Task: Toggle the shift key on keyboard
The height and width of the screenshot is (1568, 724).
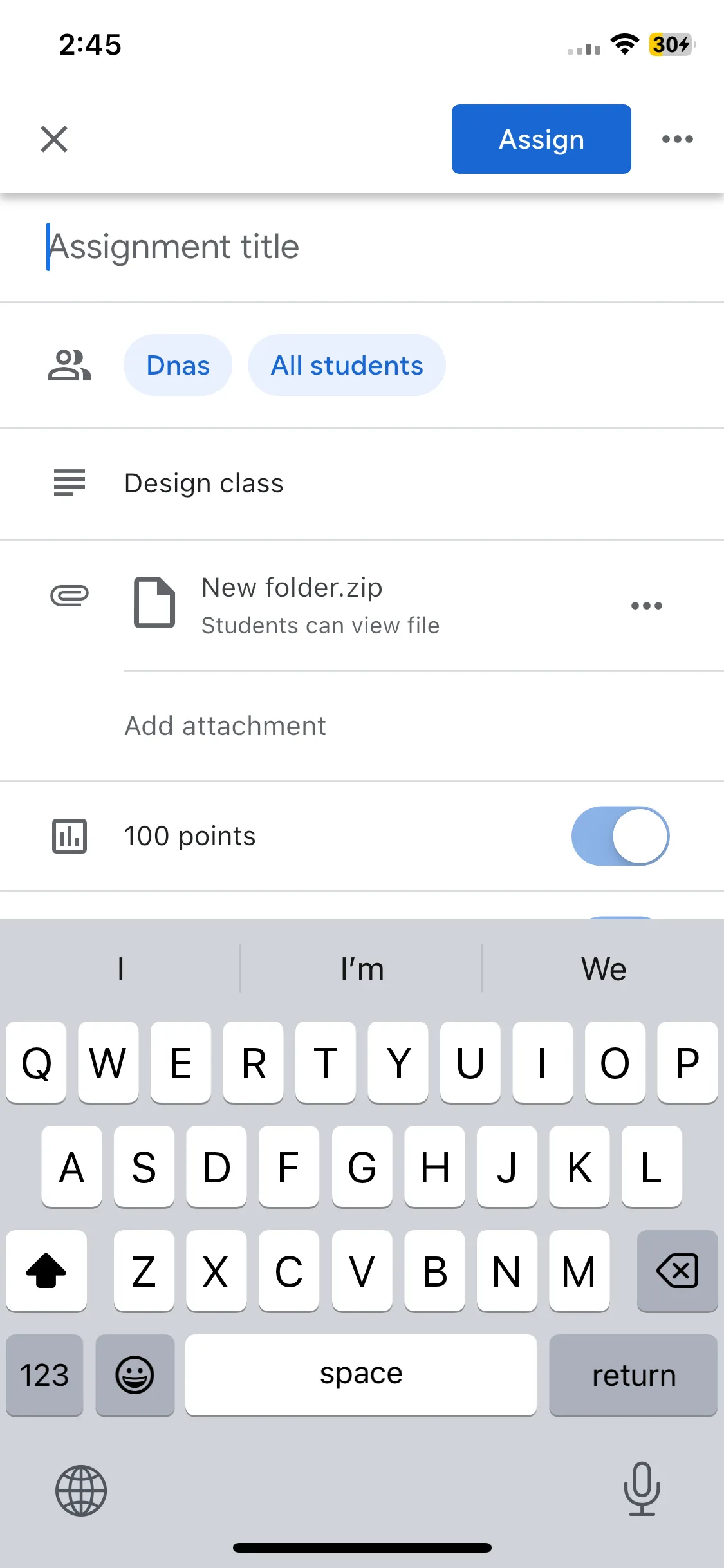Action: [x=46, y=1271]
